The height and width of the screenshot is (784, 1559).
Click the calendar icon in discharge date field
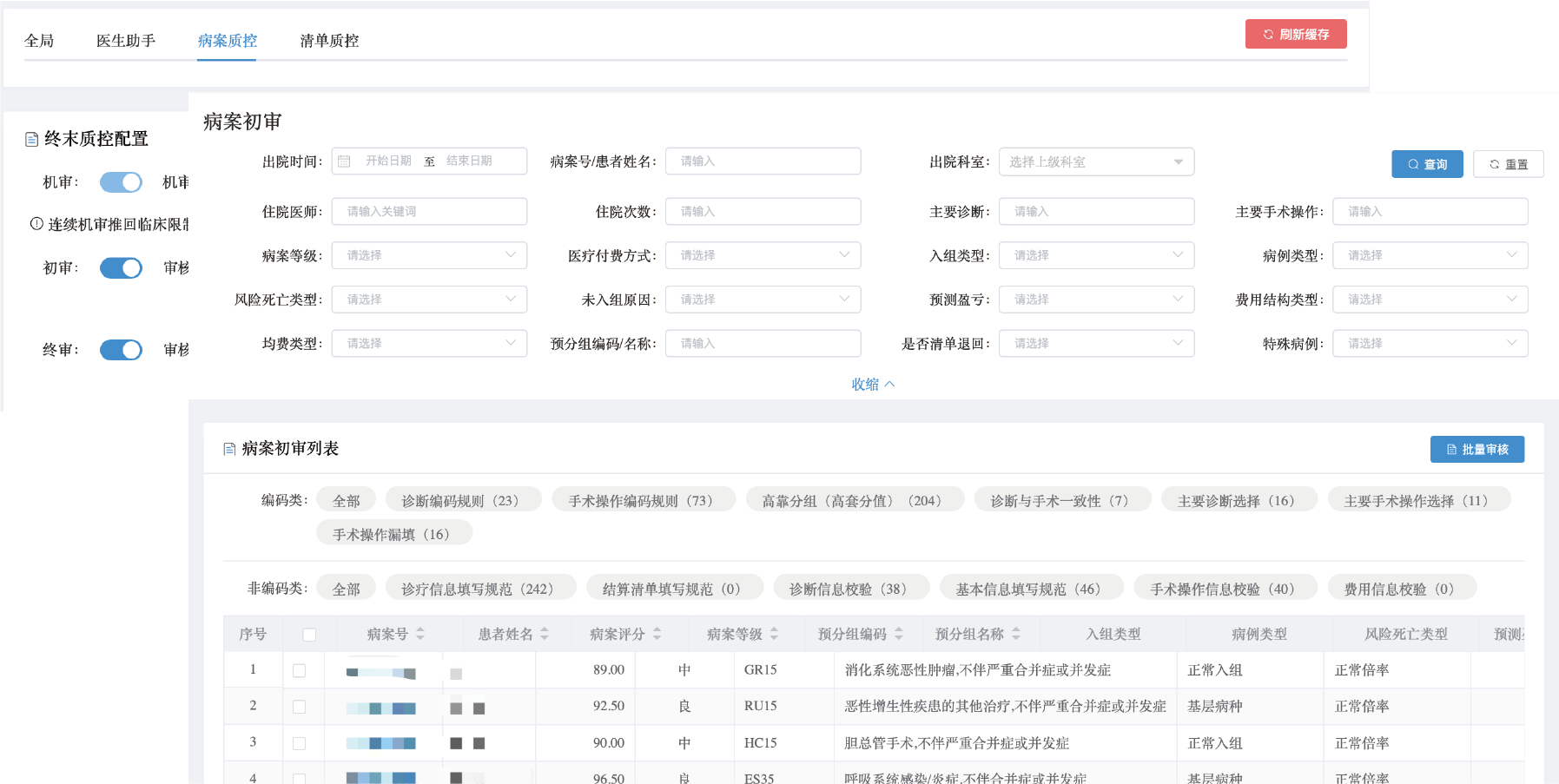344,161
